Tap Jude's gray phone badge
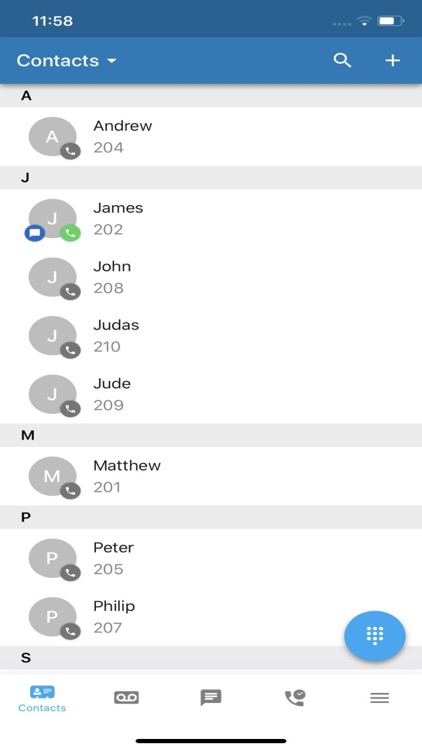The image size is (422, 750). coord(70,409)
